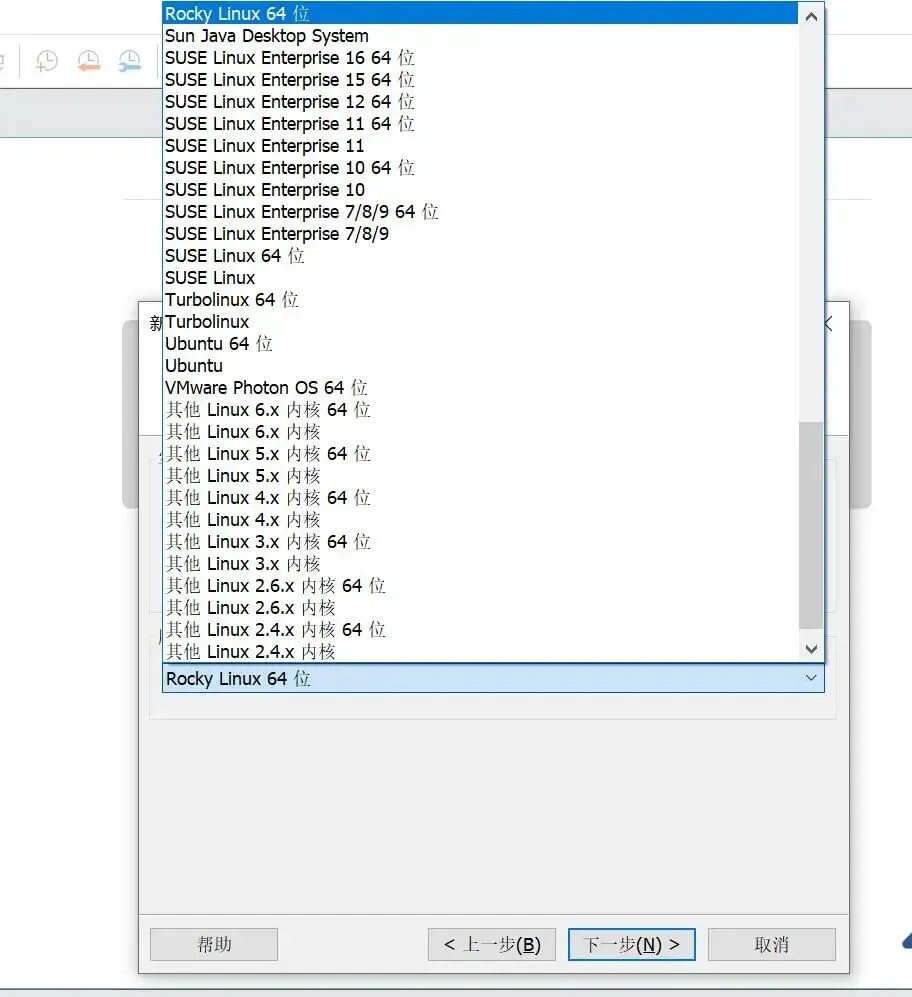Choose Turbolinux (32-bit) entry
Viewport: 912px width, 997px height.
480,322
